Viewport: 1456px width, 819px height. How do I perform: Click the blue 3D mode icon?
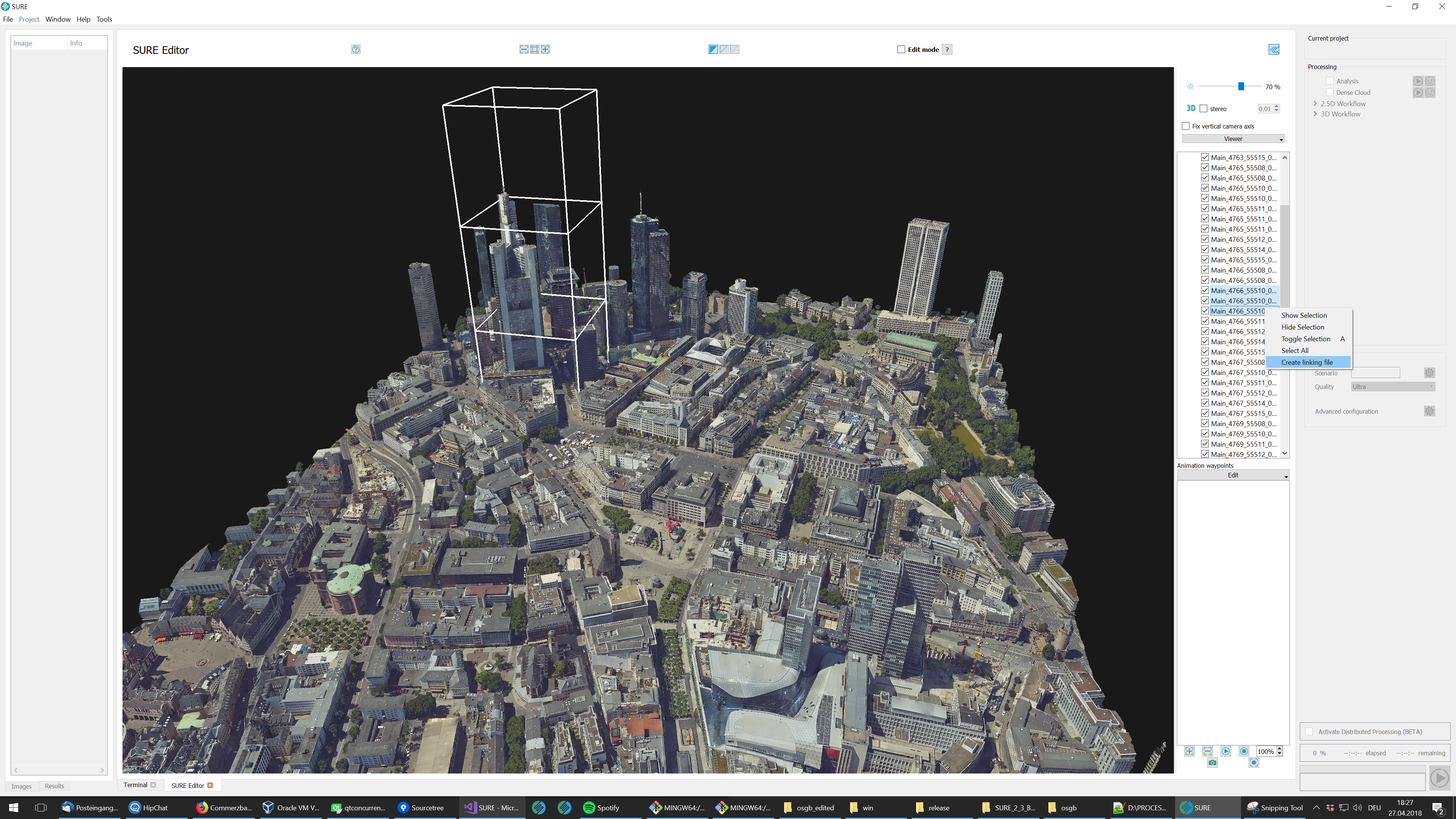point(1191,108)
